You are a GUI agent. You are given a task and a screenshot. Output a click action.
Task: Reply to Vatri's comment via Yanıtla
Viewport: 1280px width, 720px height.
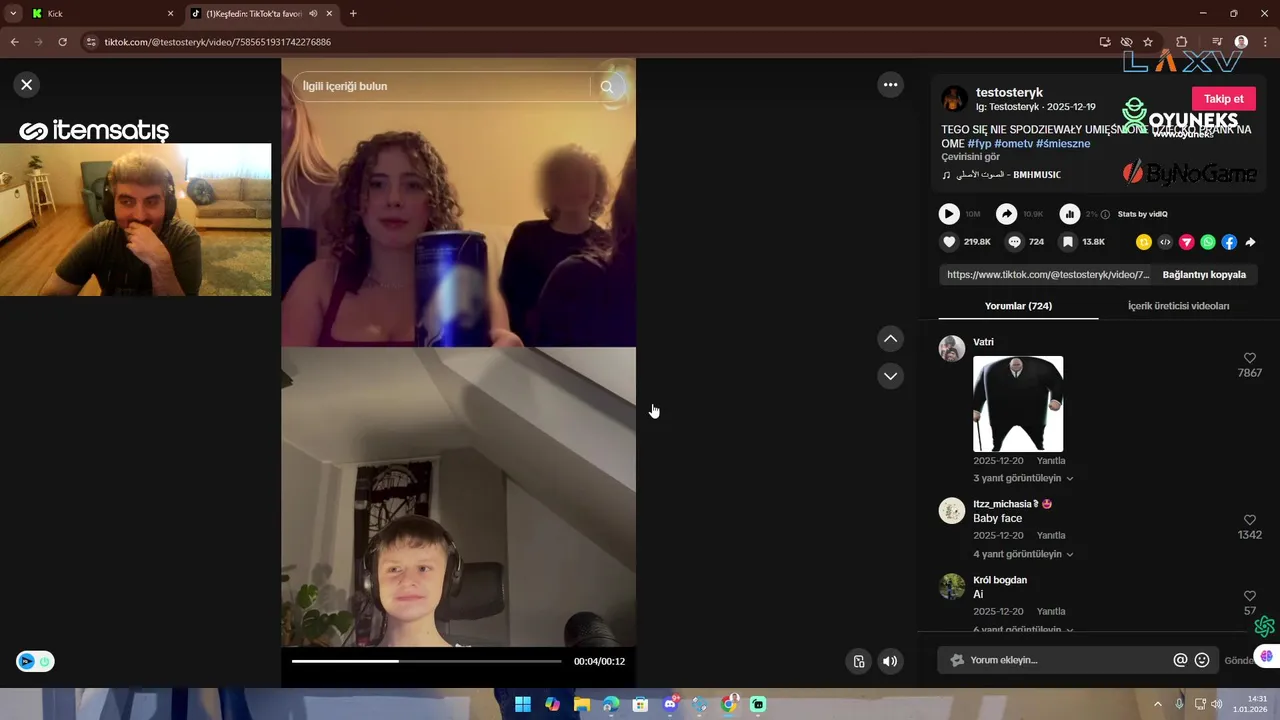click(1051, 461)
